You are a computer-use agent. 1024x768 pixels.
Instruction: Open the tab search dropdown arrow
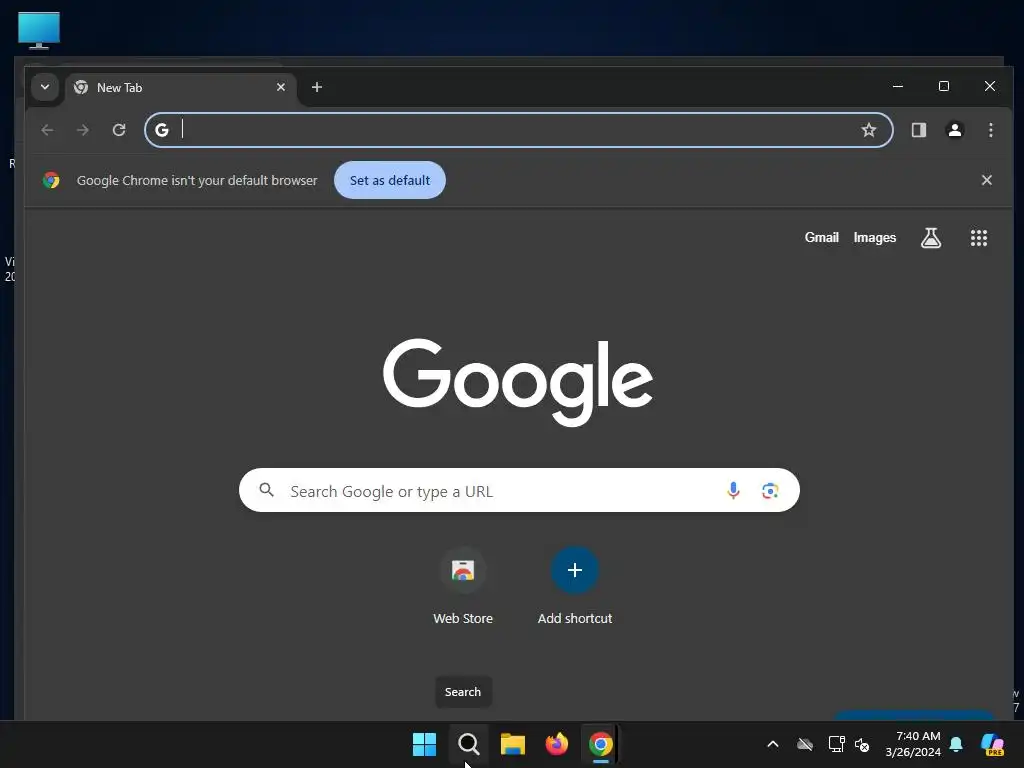[x=45, y=87]
